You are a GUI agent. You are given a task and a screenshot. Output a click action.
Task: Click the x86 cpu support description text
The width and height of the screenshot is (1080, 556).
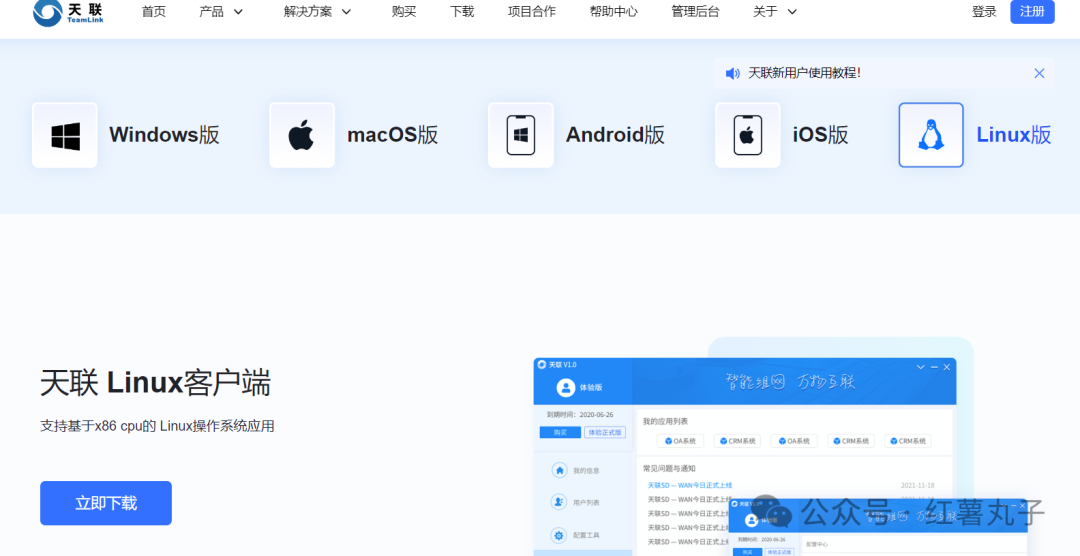(x=157, y=426)
